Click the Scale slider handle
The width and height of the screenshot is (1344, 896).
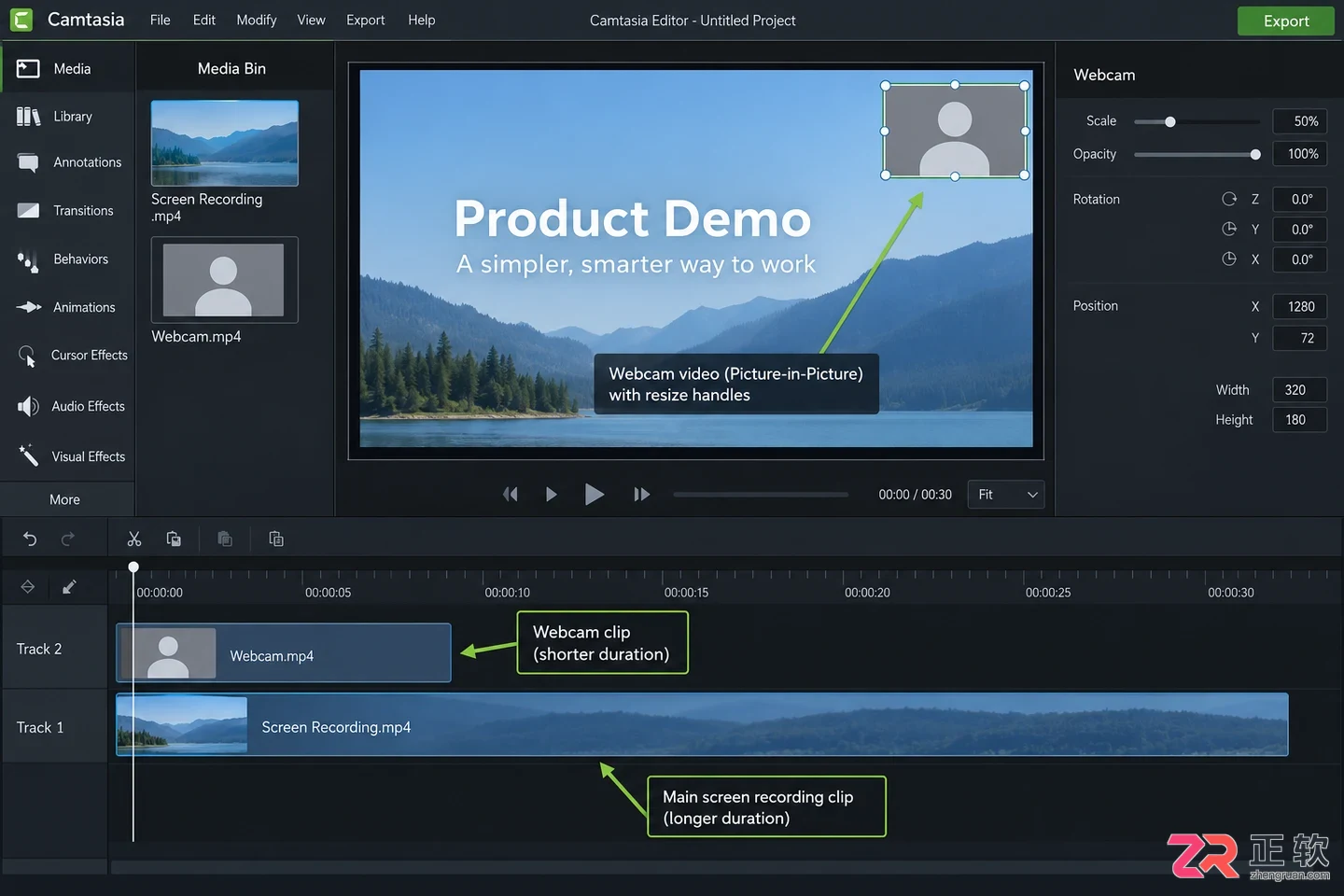pos(1170,121)
